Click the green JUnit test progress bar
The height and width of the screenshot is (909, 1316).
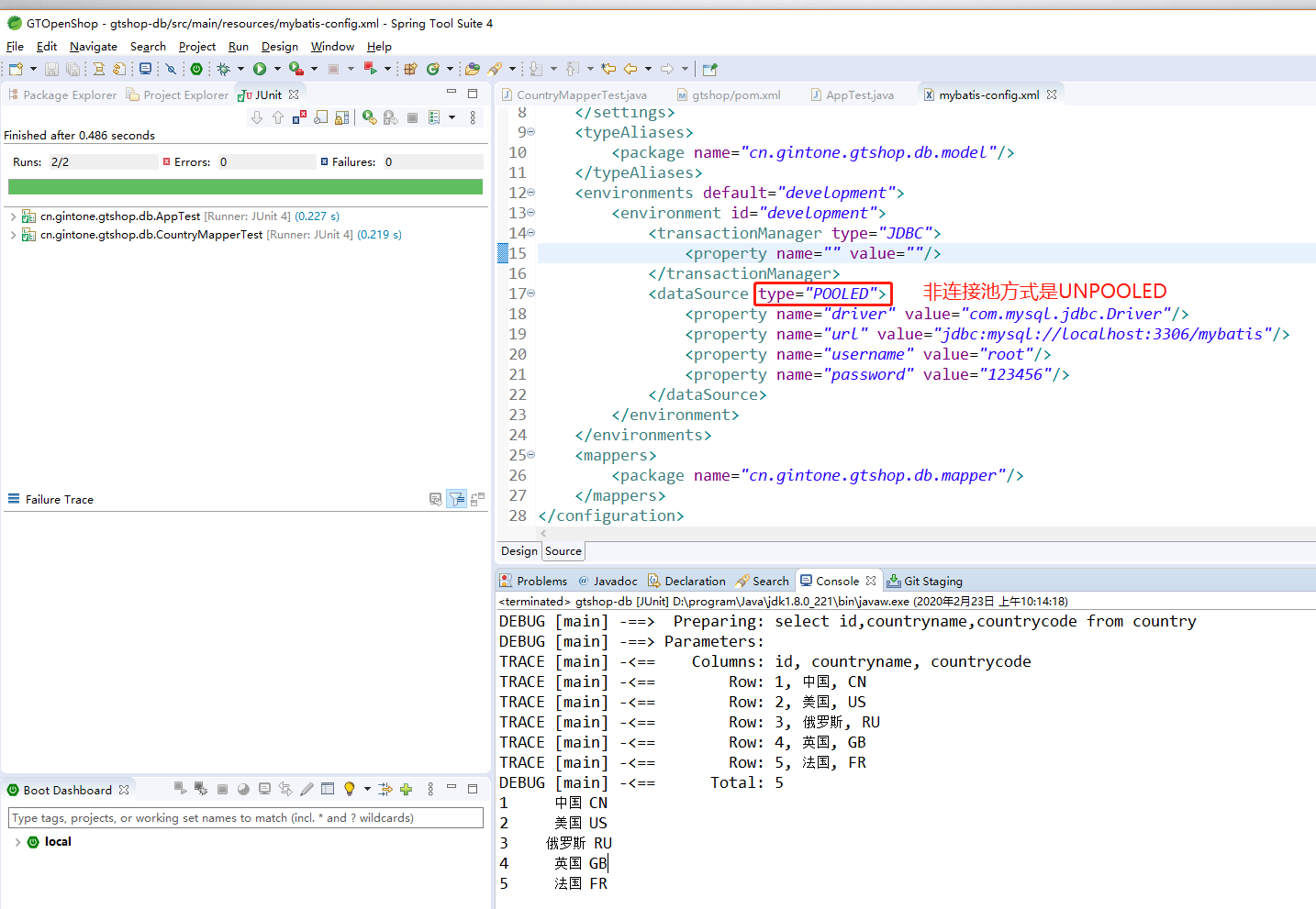(245, 187)
